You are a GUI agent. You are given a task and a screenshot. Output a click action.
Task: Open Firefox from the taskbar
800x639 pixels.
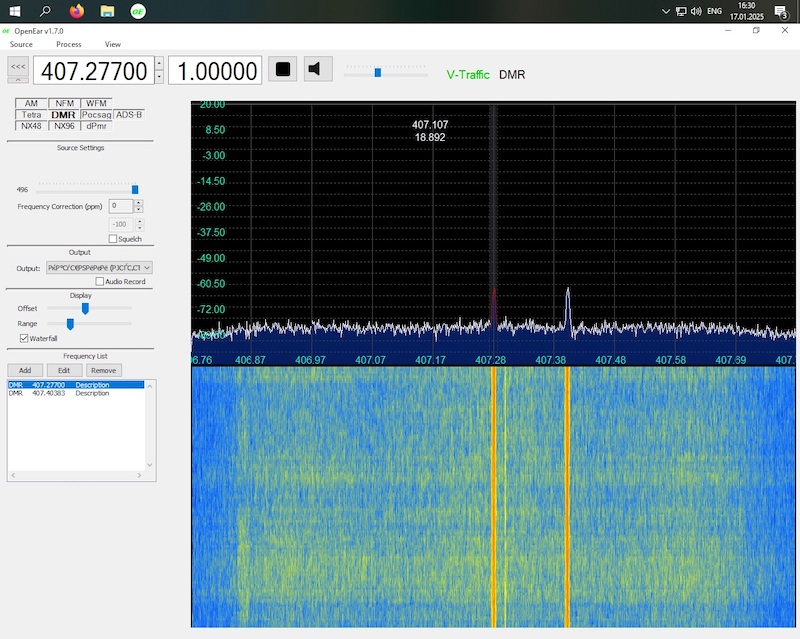[x=77, y=11]
